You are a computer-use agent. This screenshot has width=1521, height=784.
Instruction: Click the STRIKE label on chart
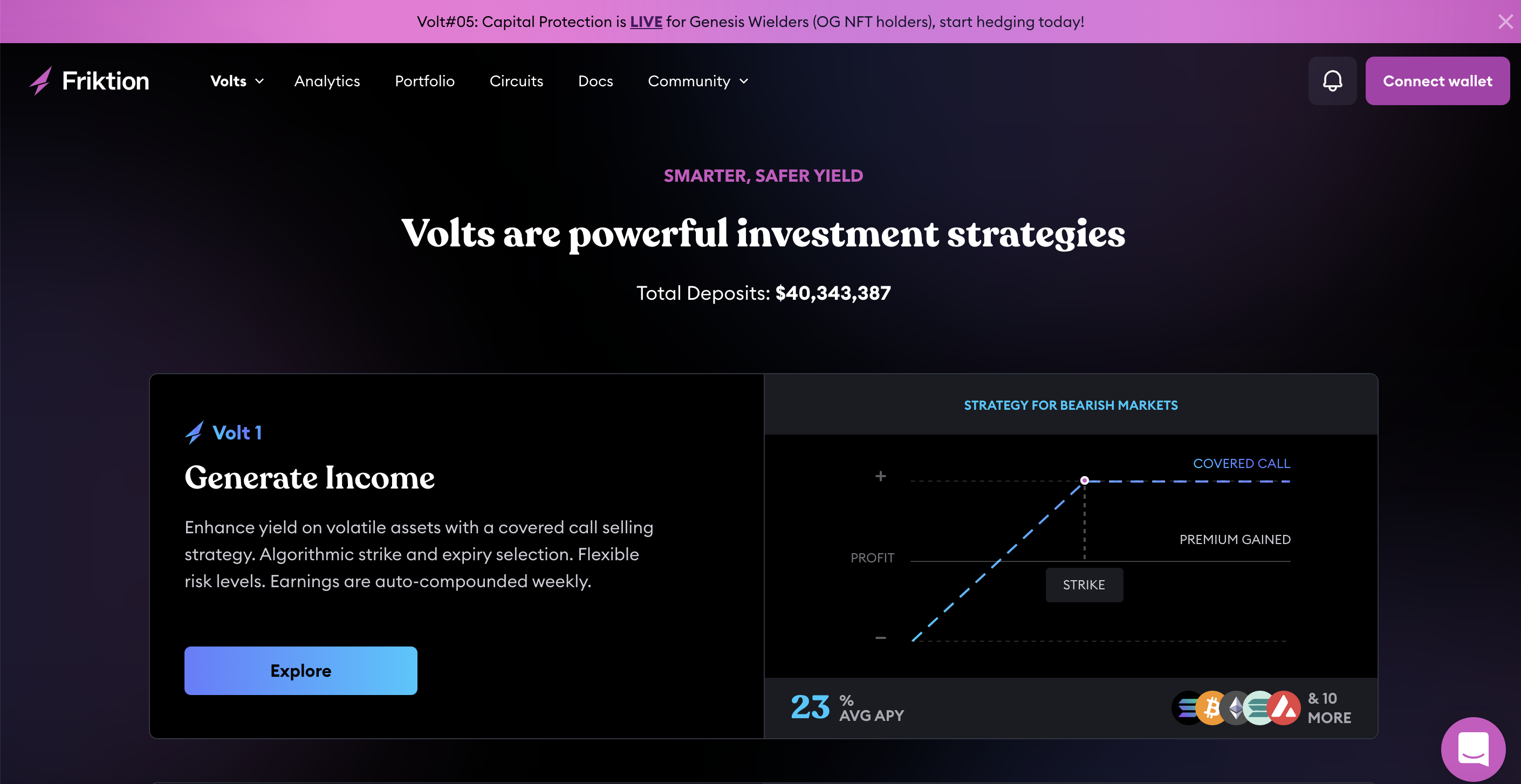point(1084,584)
